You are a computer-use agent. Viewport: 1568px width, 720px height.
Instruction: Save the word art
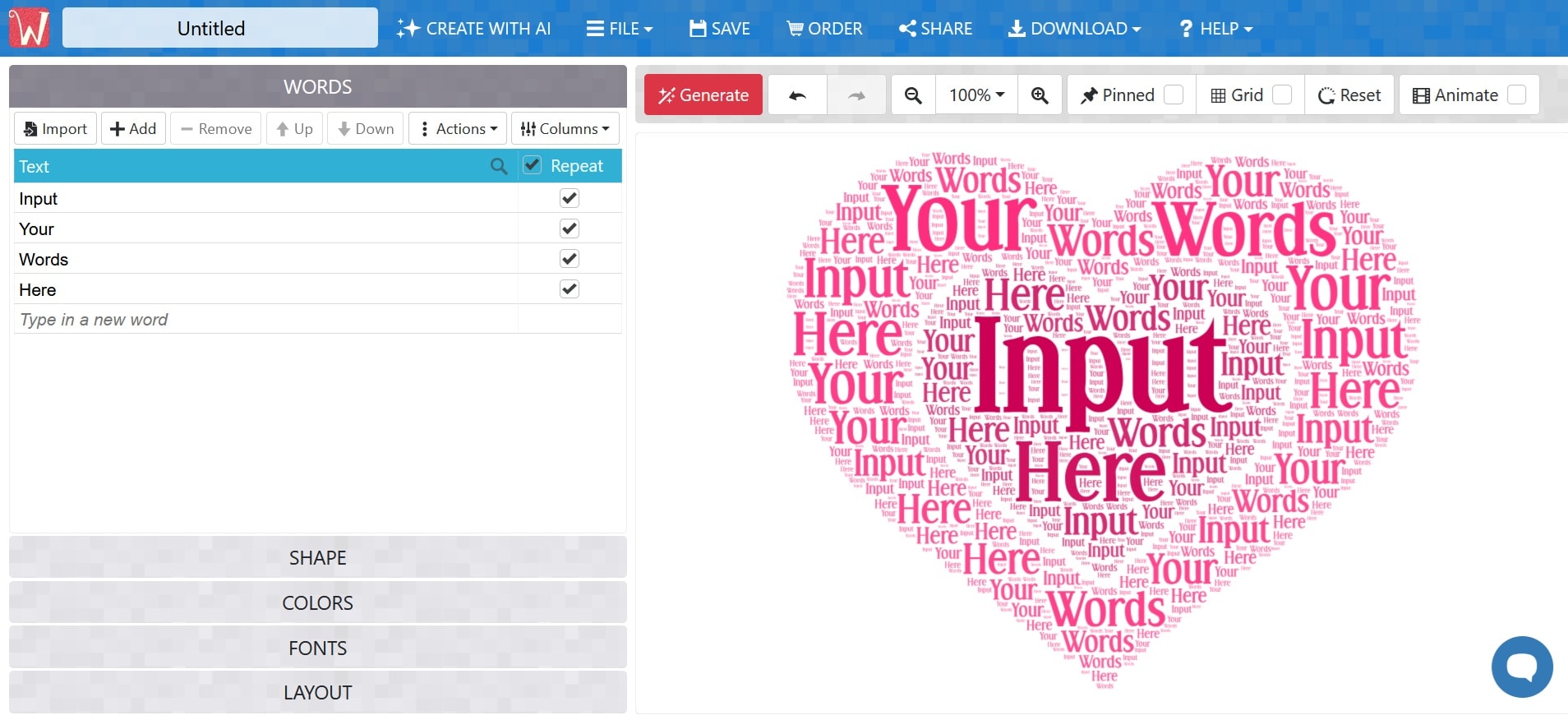[719, 29]
